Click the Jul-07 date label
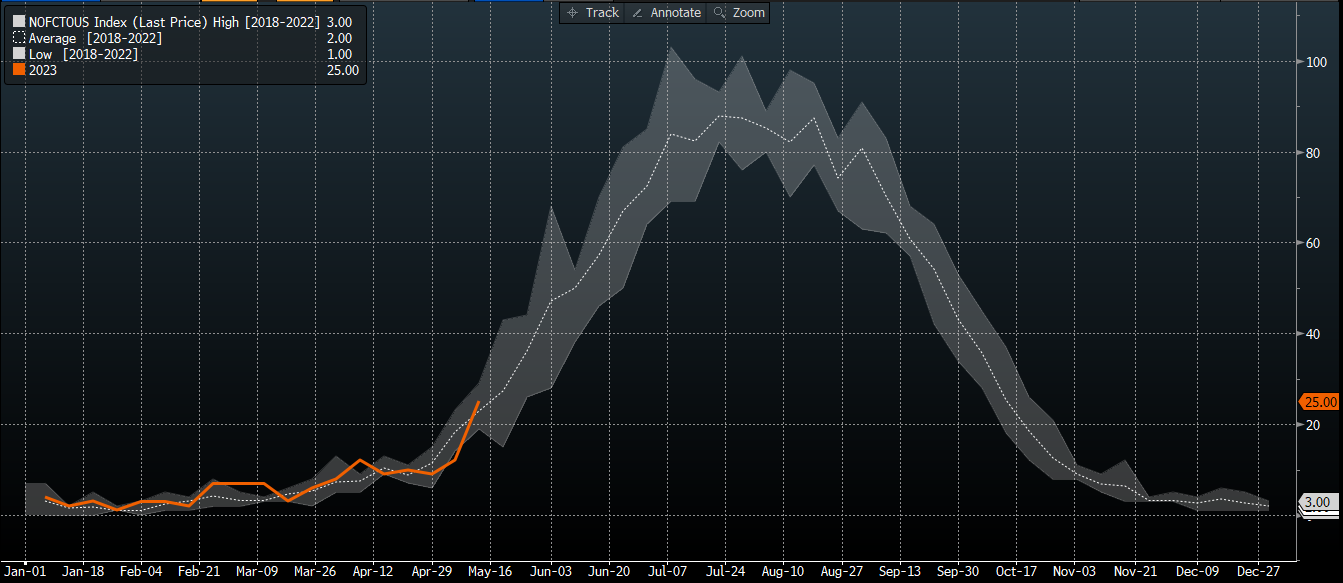Image resolution: width=1343 pixels, height=583 pixels. coord(668,571)
